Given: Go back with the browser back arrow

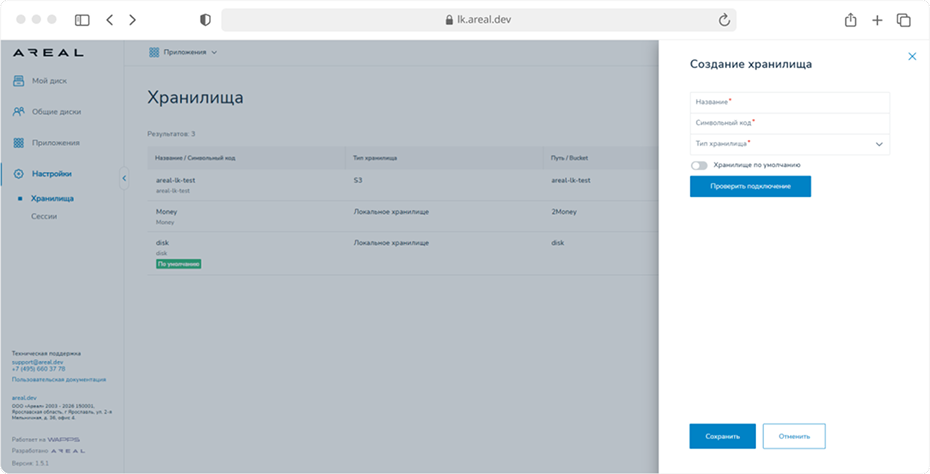Looking at the screenshot, I should pyautogui.click(x=110, y=20).
